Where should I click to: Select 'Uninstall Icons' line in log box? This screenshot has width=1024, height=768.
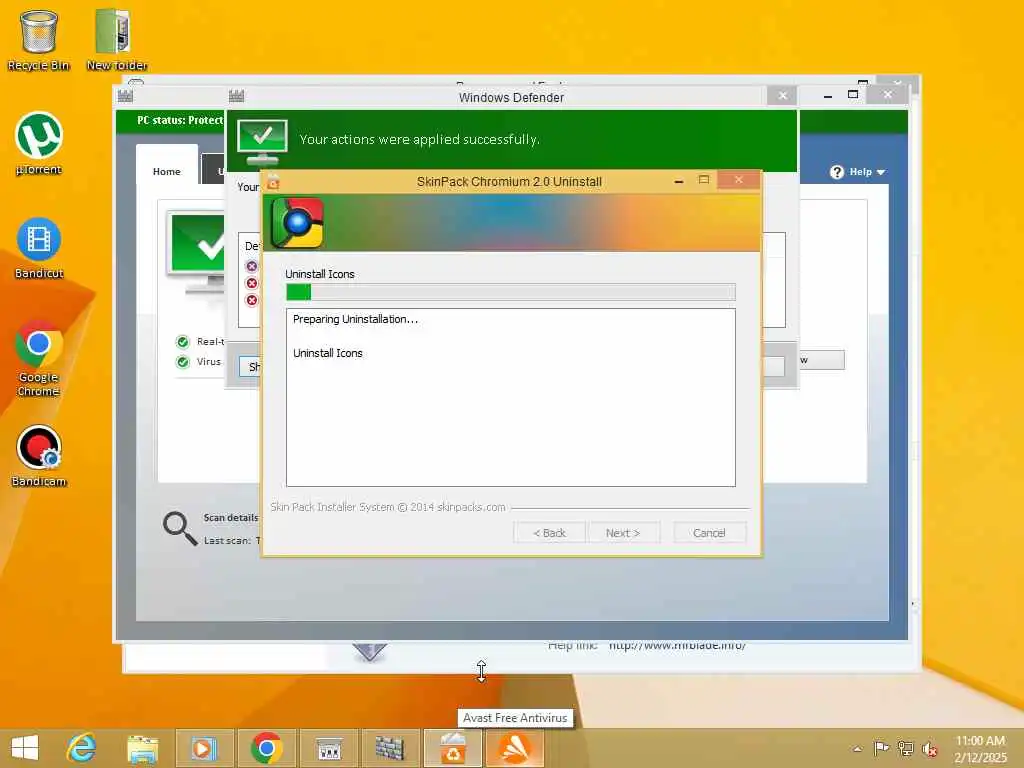(x=328, y=353)
